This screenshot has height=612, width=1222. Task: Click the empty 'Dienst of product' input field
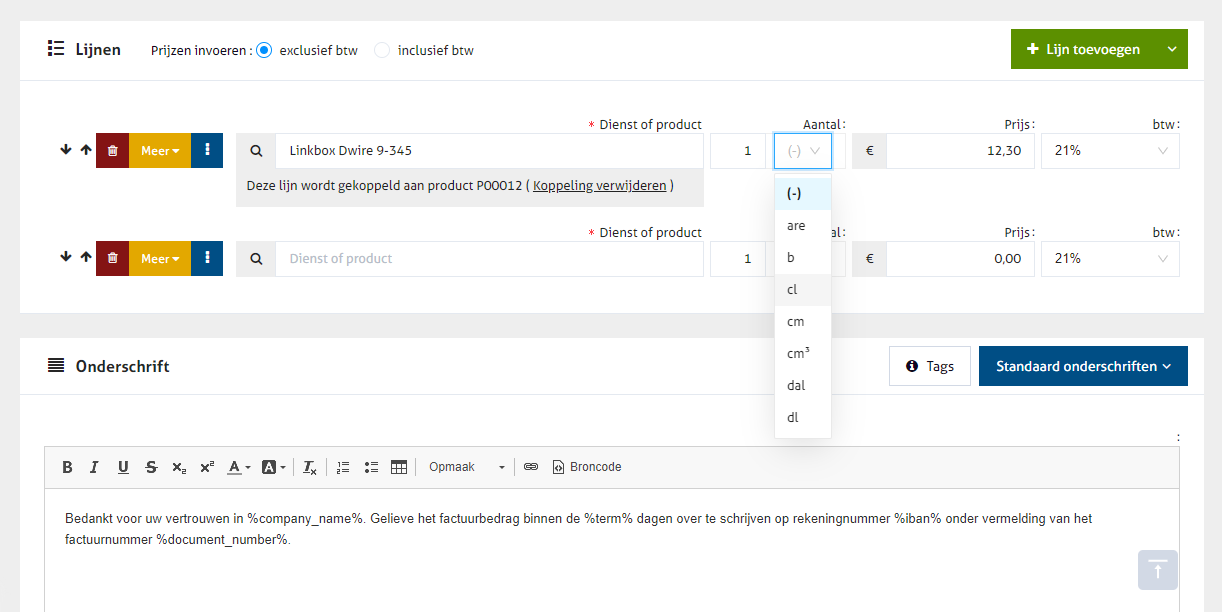pos(489,259)
